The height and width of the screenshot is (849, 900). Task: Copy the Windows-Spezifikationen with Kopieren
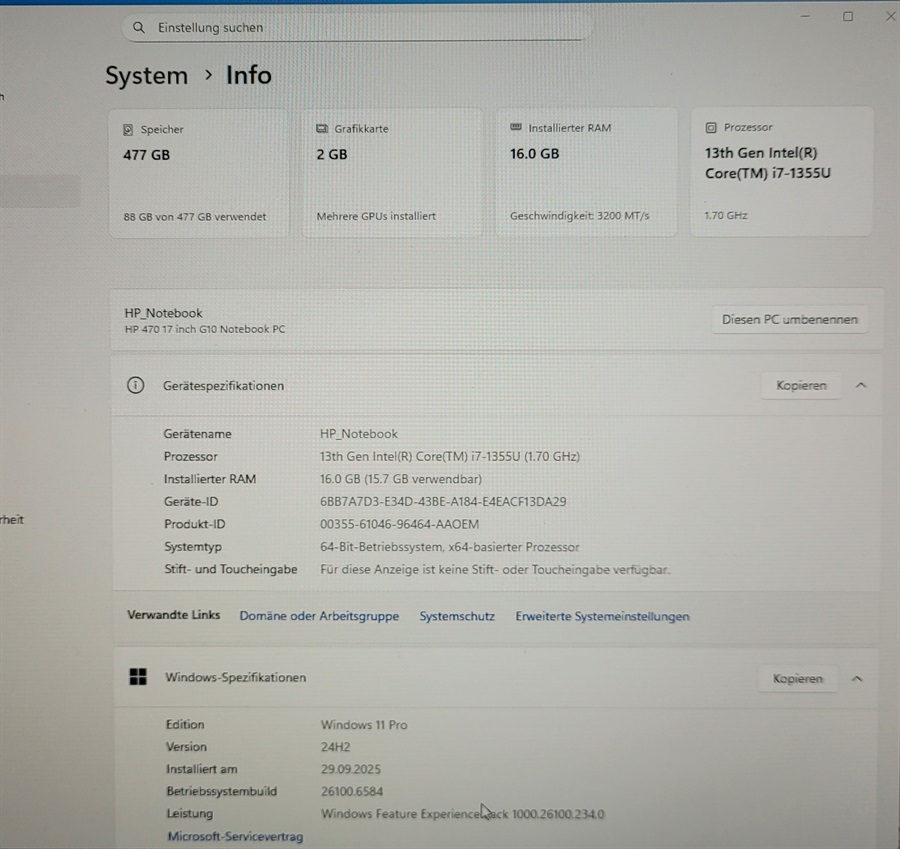coord(797,679)
